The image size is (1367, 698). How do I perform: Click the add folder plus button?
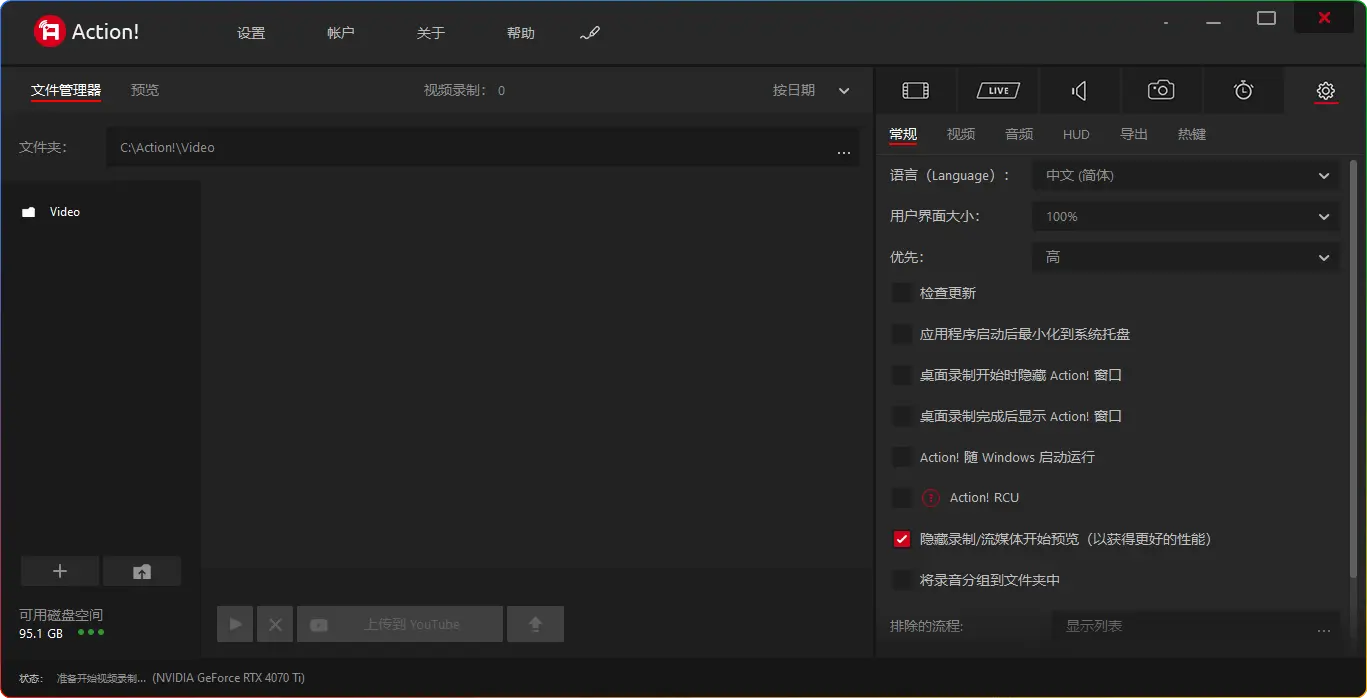click(x=60, y=571)
